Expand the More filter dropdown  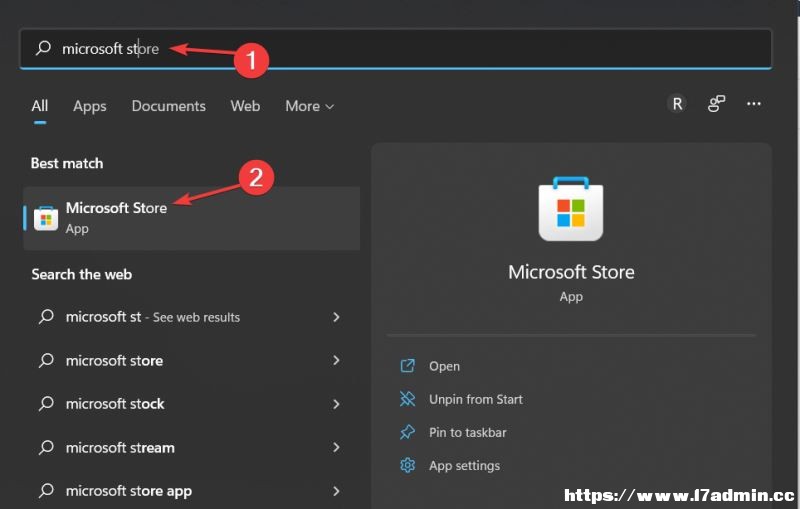pos(309,106)
